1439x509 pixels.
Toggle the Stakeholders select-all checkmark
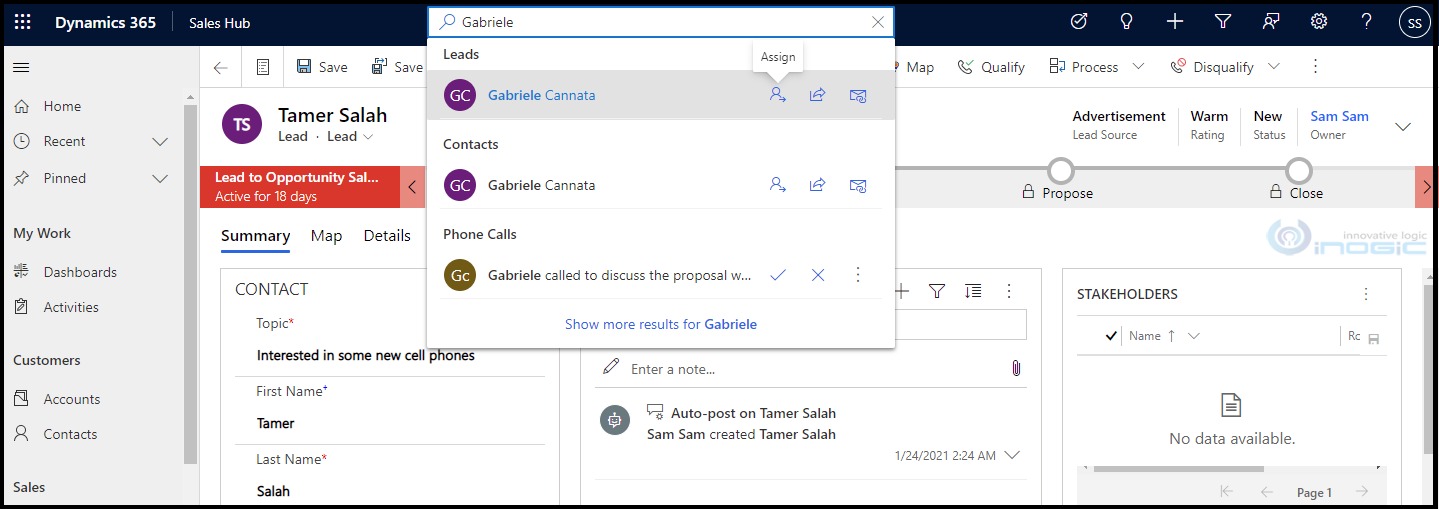1111,336
